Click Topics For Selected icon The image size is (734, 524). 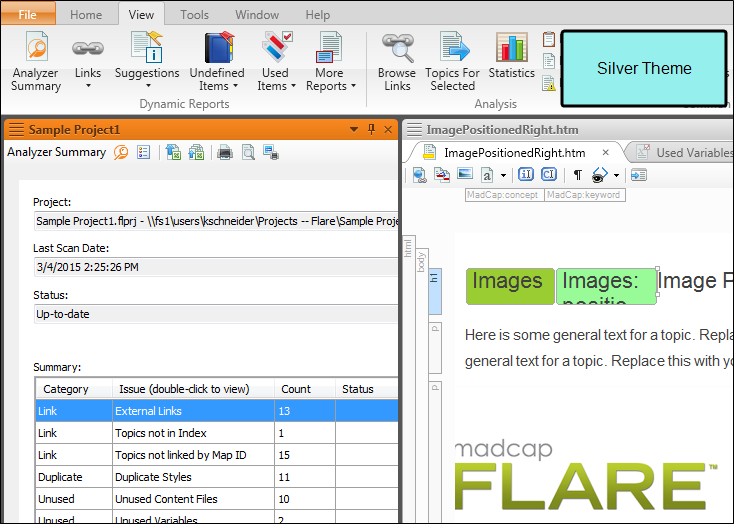click(x=454, y=47)
